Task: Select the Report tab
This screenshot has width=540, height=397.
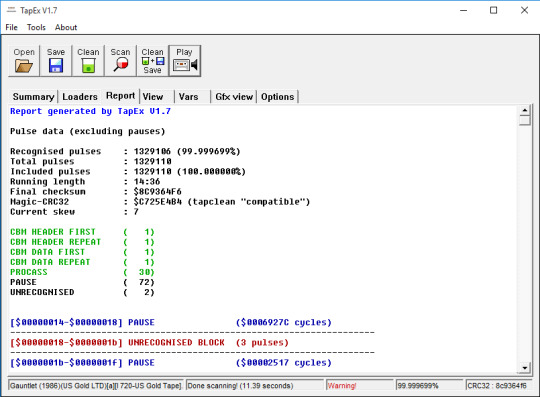Action: 121,96
